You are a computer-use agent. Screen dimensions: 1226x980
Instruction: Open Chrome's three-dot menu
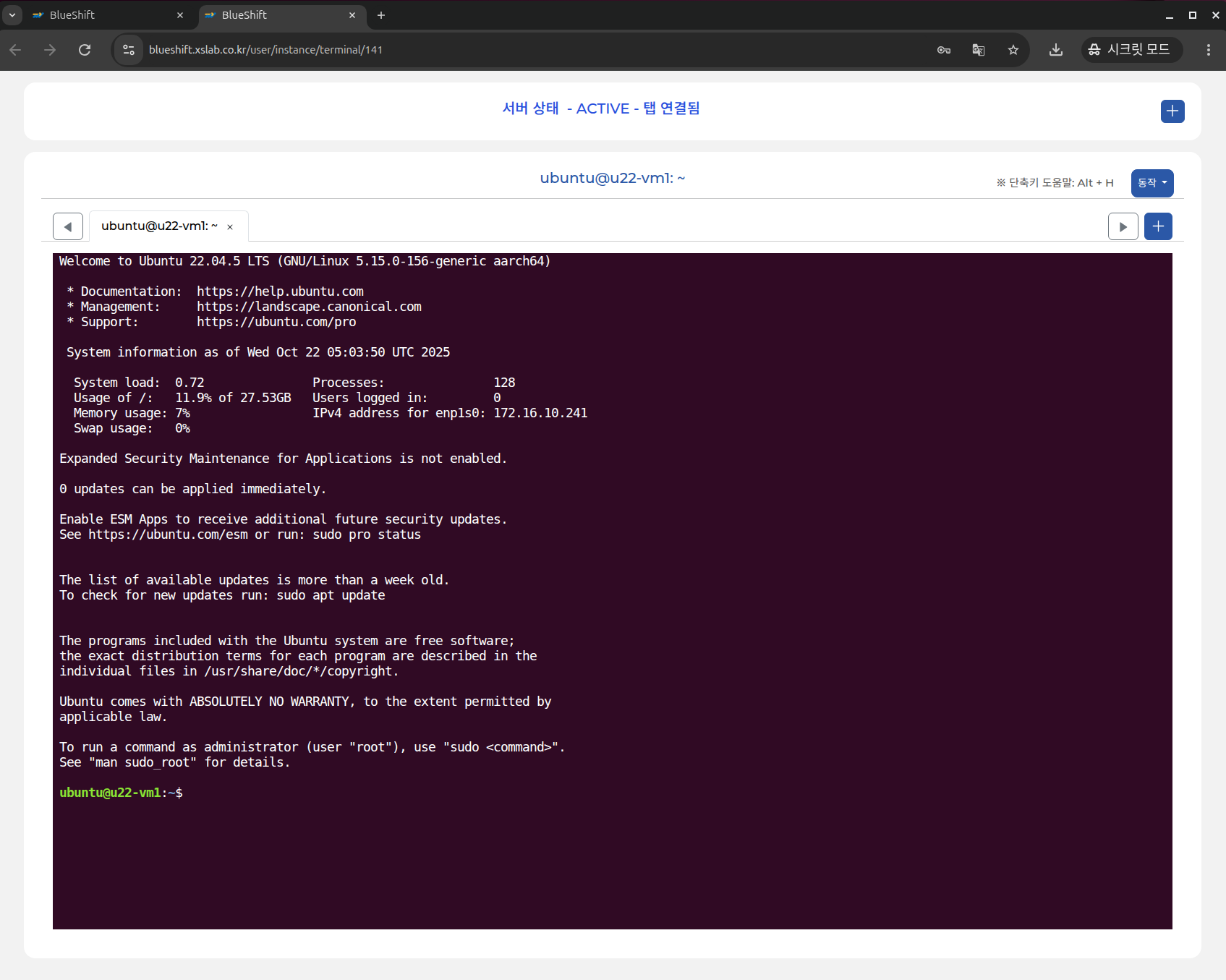[1208, 50]
